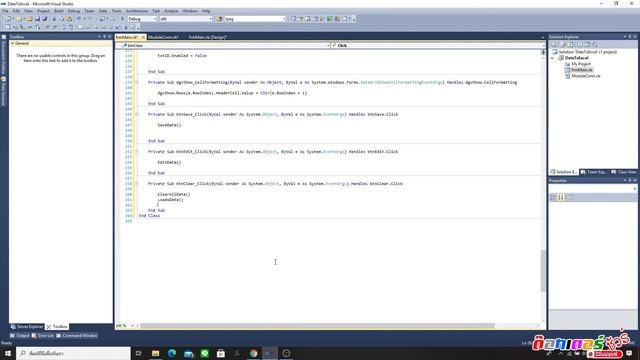The width and height of the screenshot is (640, 360).
Task: Switch to the ModuleConn.vb tab
Action: pos(163,37)
